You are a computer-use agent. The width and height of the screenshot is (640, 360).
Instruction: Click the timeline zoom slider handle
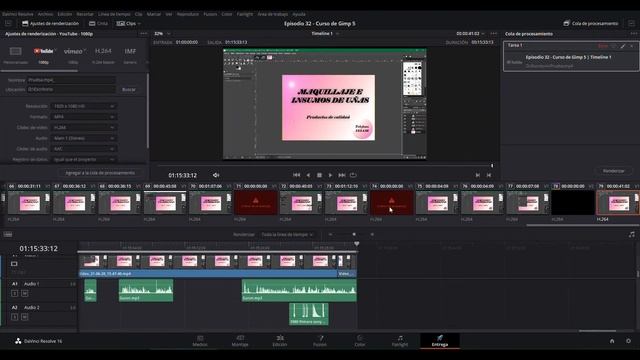[x=354, y=235]
